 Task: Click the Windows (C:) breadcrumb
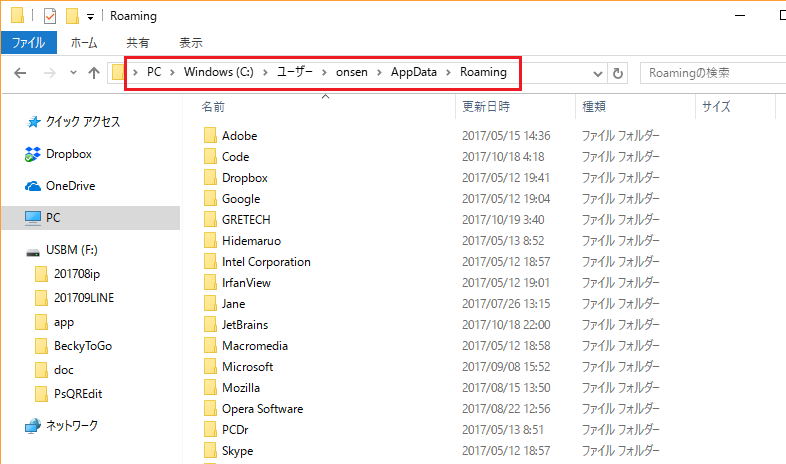[x=219, y=72]
